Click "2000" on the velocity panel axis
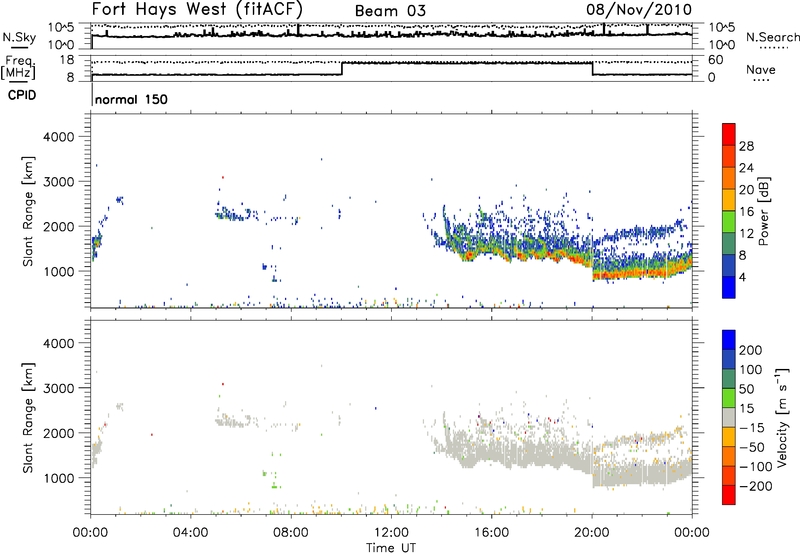800x554 pixels. point(59,433)
